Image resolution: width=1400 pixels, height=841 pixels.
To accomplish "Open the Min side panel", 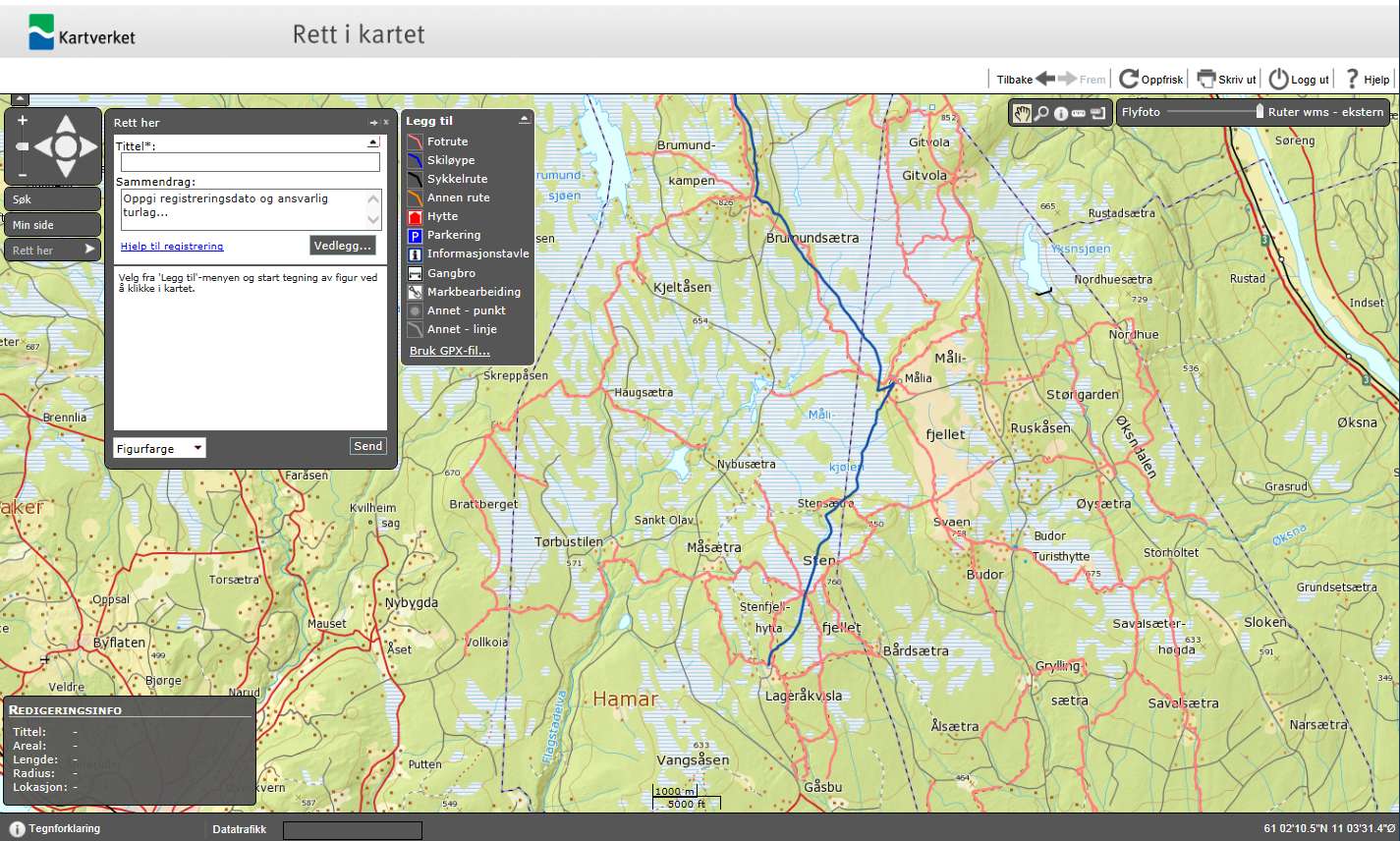I will point(52,225).
